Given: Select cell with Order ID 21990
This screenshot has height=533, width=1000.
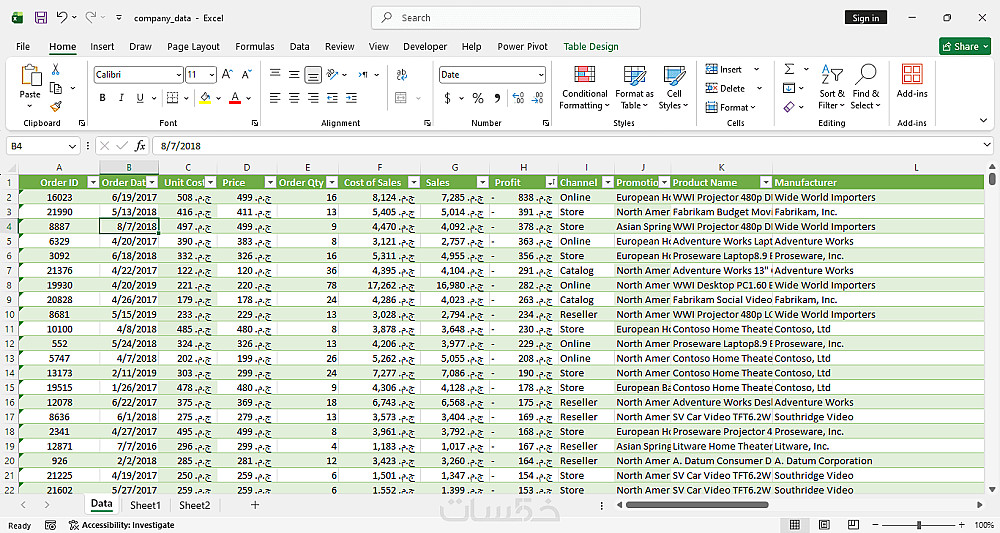Looking at the screenshot, I should (59, 212).
